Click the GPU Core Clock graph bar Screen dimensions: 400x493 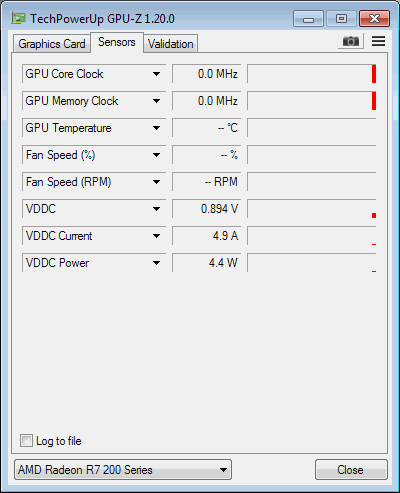pyautogui.click(x=312, y=74)
